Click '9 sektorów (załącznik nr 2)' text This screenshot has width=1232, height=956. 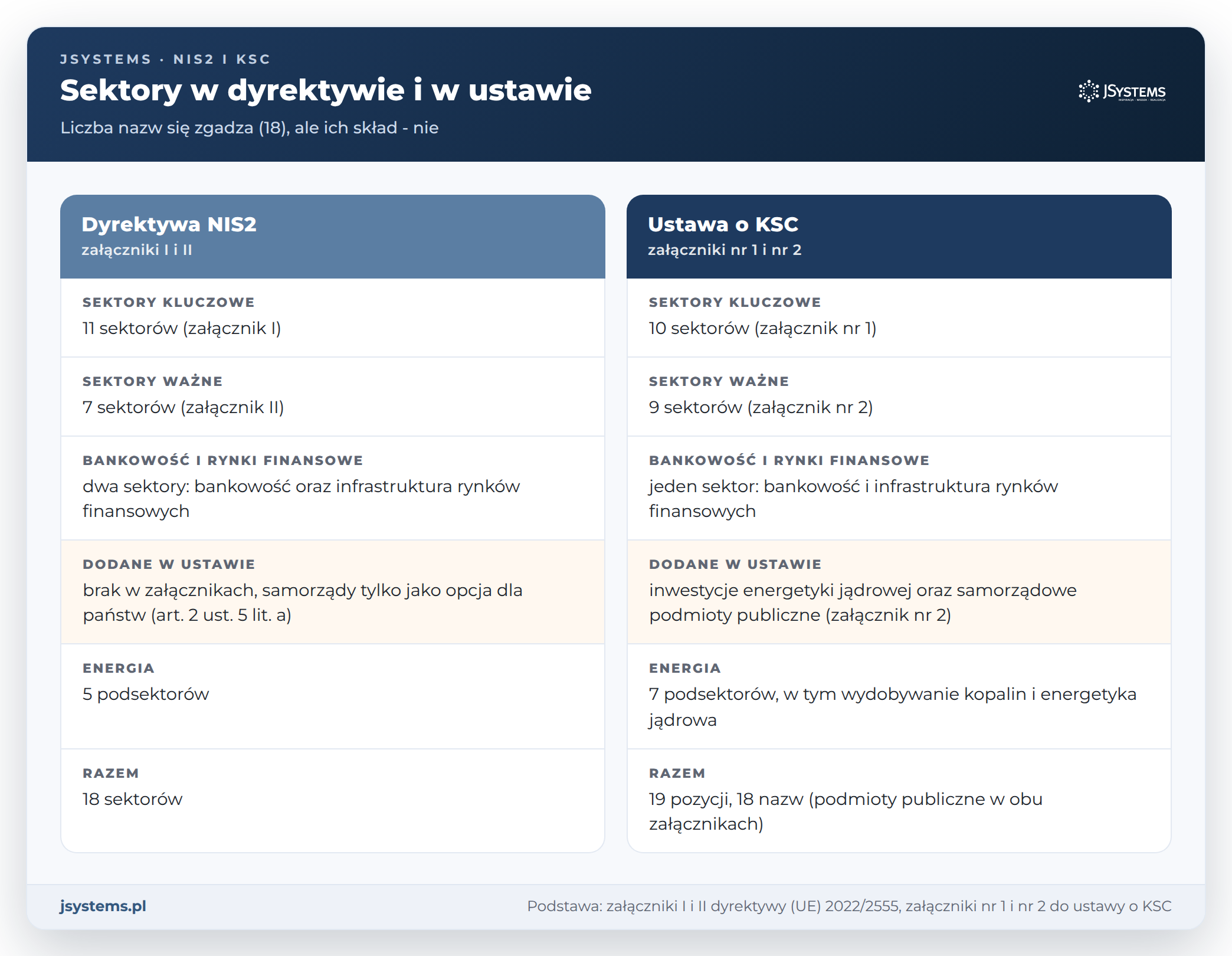(x=761, y=407)
